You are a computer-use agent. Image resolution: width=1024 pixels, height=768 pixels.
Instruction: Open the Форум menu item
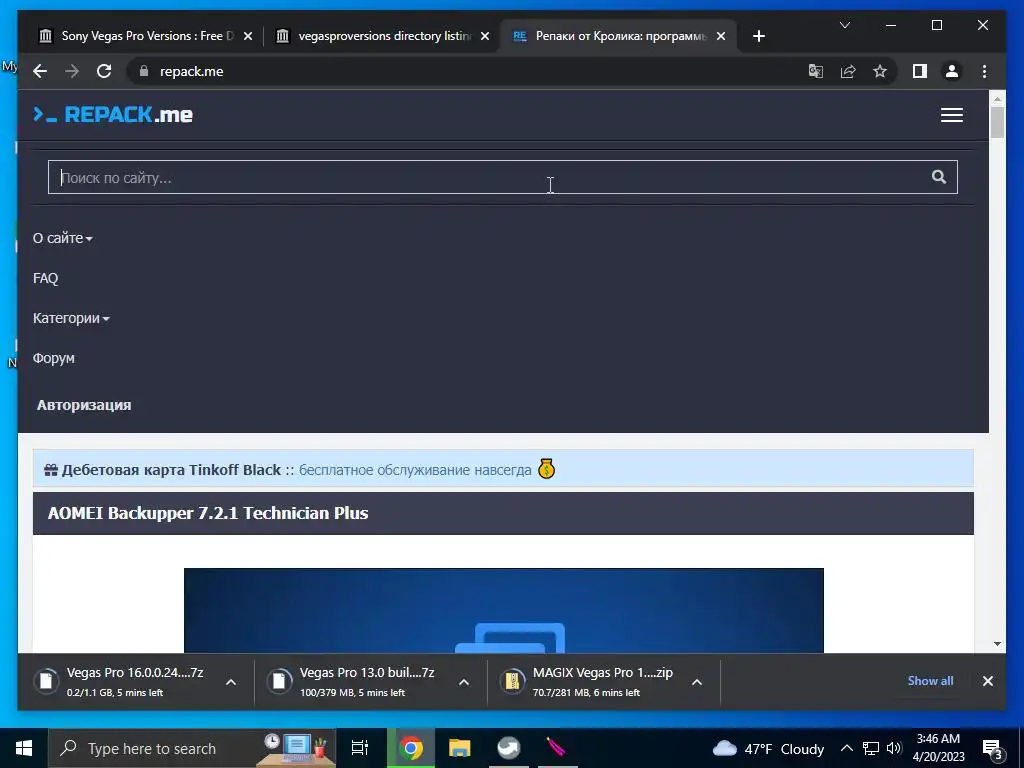[x=54, y=359]
